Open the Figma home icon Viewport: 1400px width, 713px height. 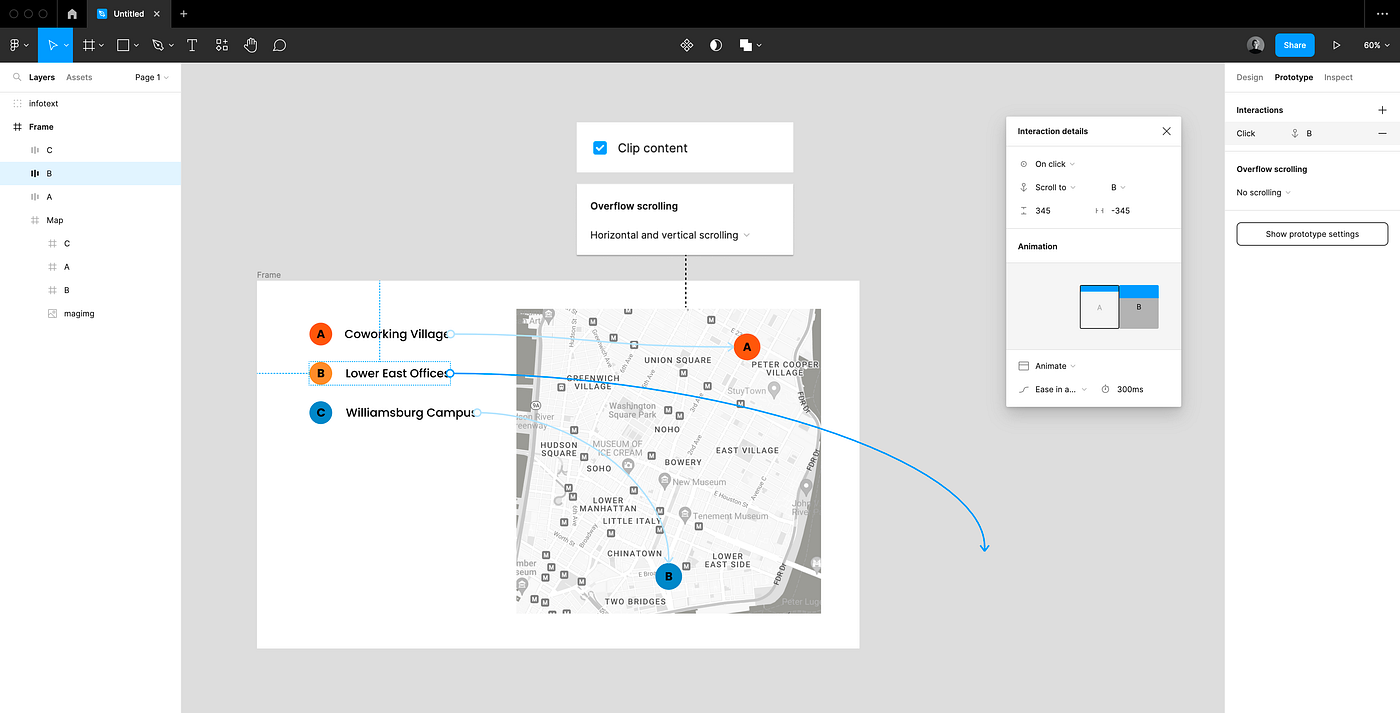(x=72, y=14)
